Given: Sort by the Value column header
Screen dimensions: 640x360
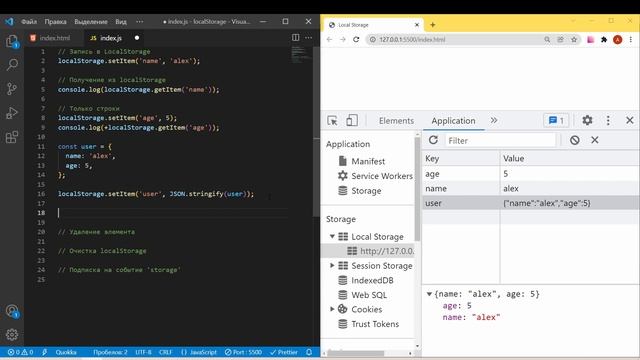Looking at the screenshot, I should coord(570,158).
